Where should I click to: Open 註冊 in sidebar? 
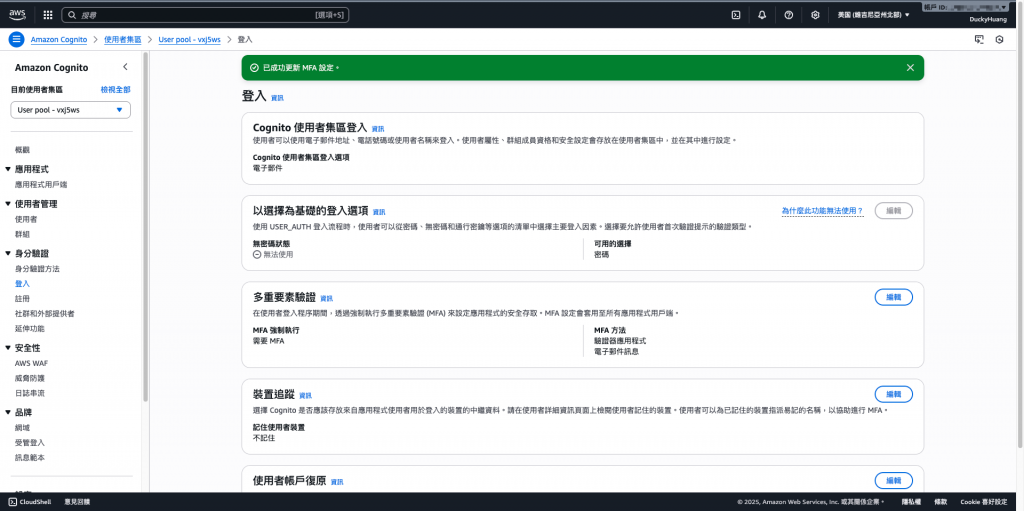pos(22,299)
